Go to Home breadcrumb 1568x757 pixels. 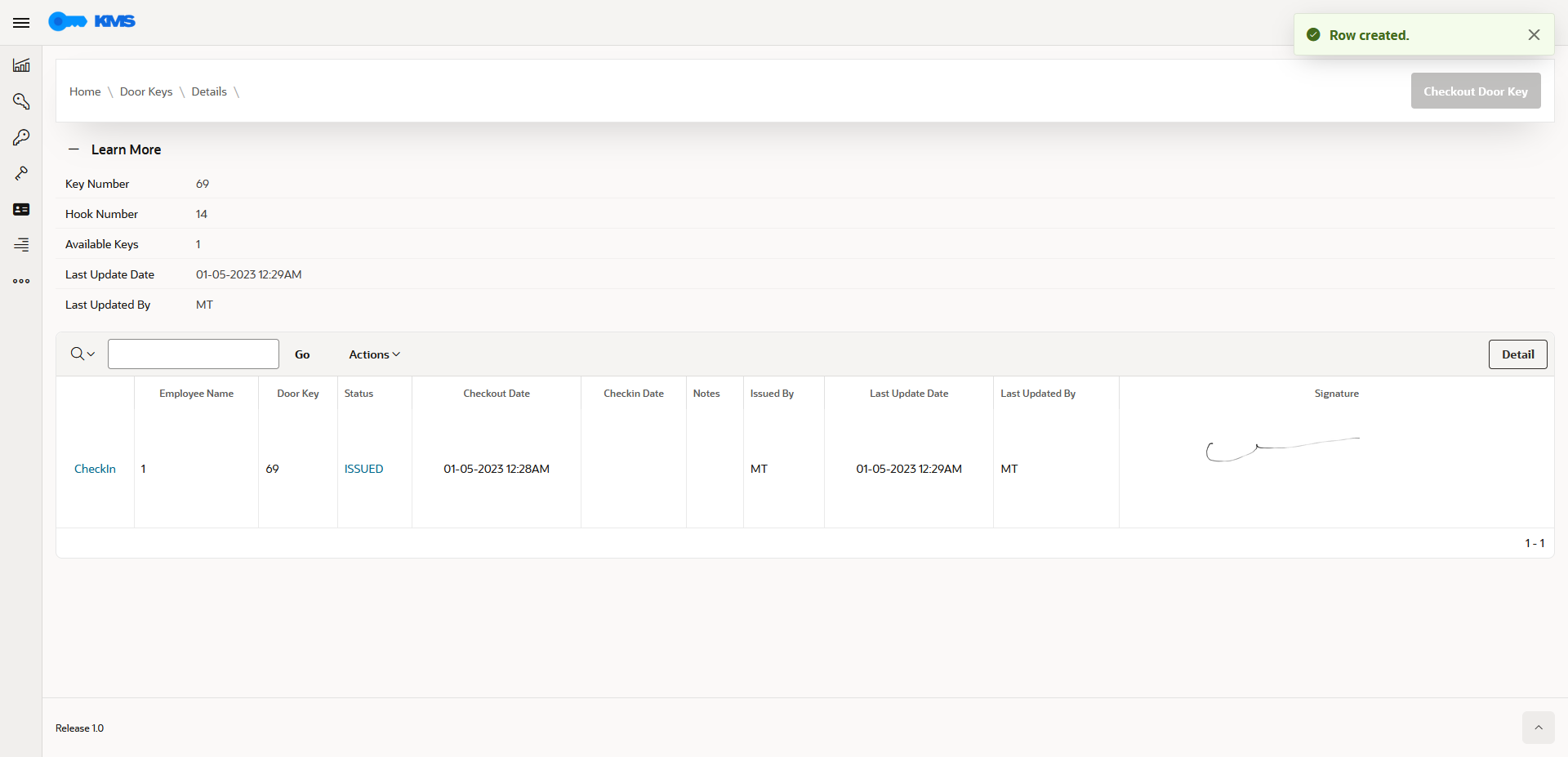85,91
